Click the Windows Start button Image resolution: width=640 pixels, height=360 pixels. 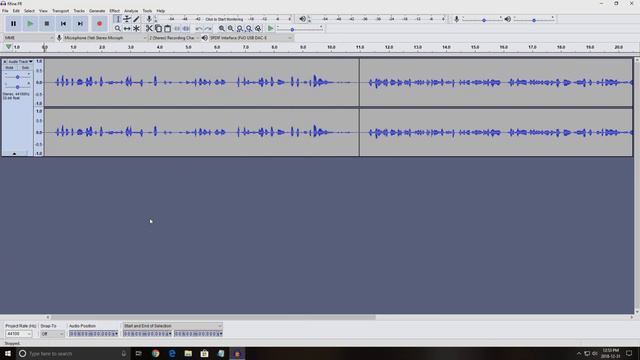(x=8, y=353)
